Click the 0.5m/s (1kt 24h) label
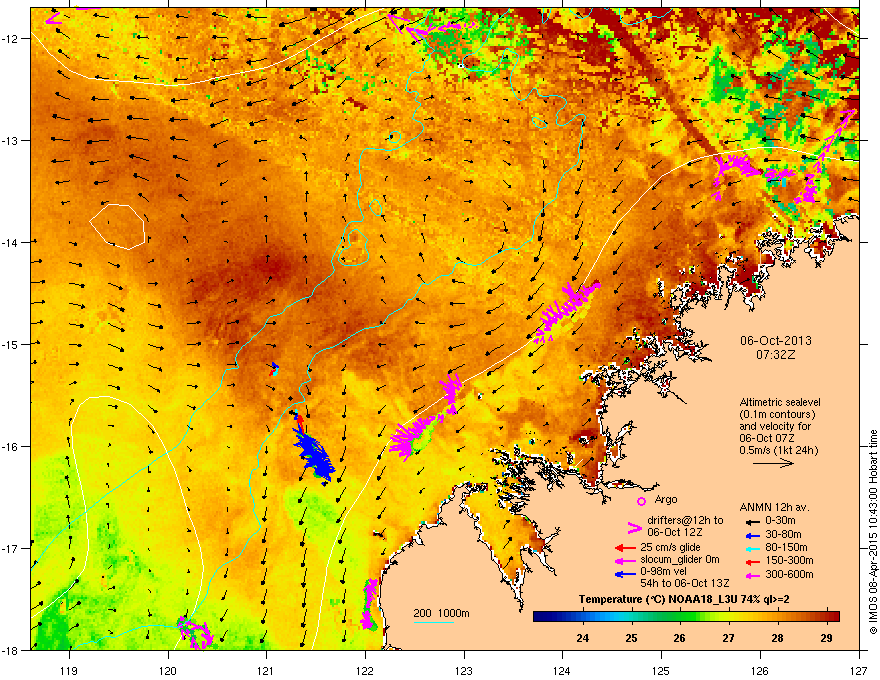Viewport: 880px width, 680px height. (x=778, y=450)
